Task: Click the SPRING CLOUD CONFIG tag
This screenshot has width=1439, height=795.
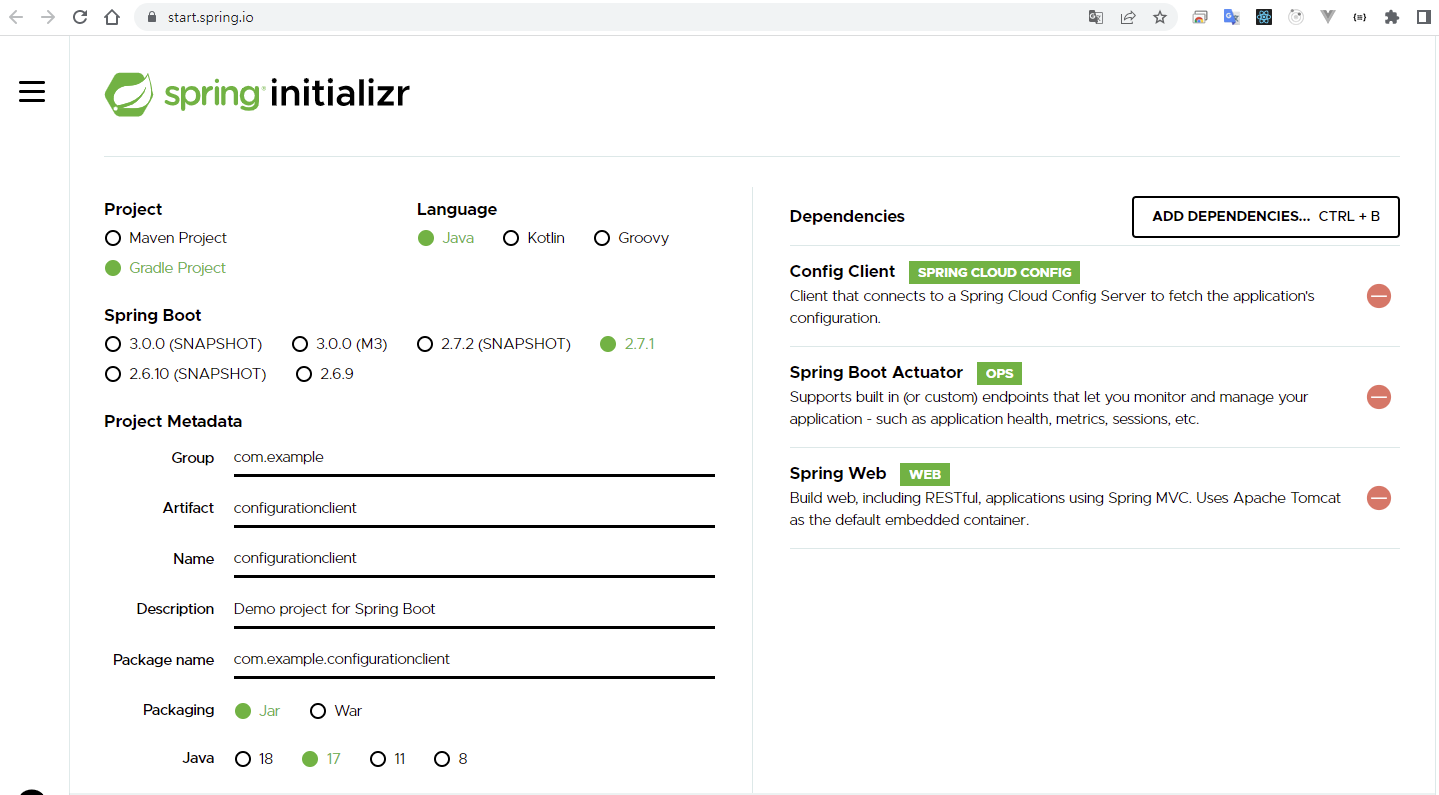Action: tap(994, 272)
